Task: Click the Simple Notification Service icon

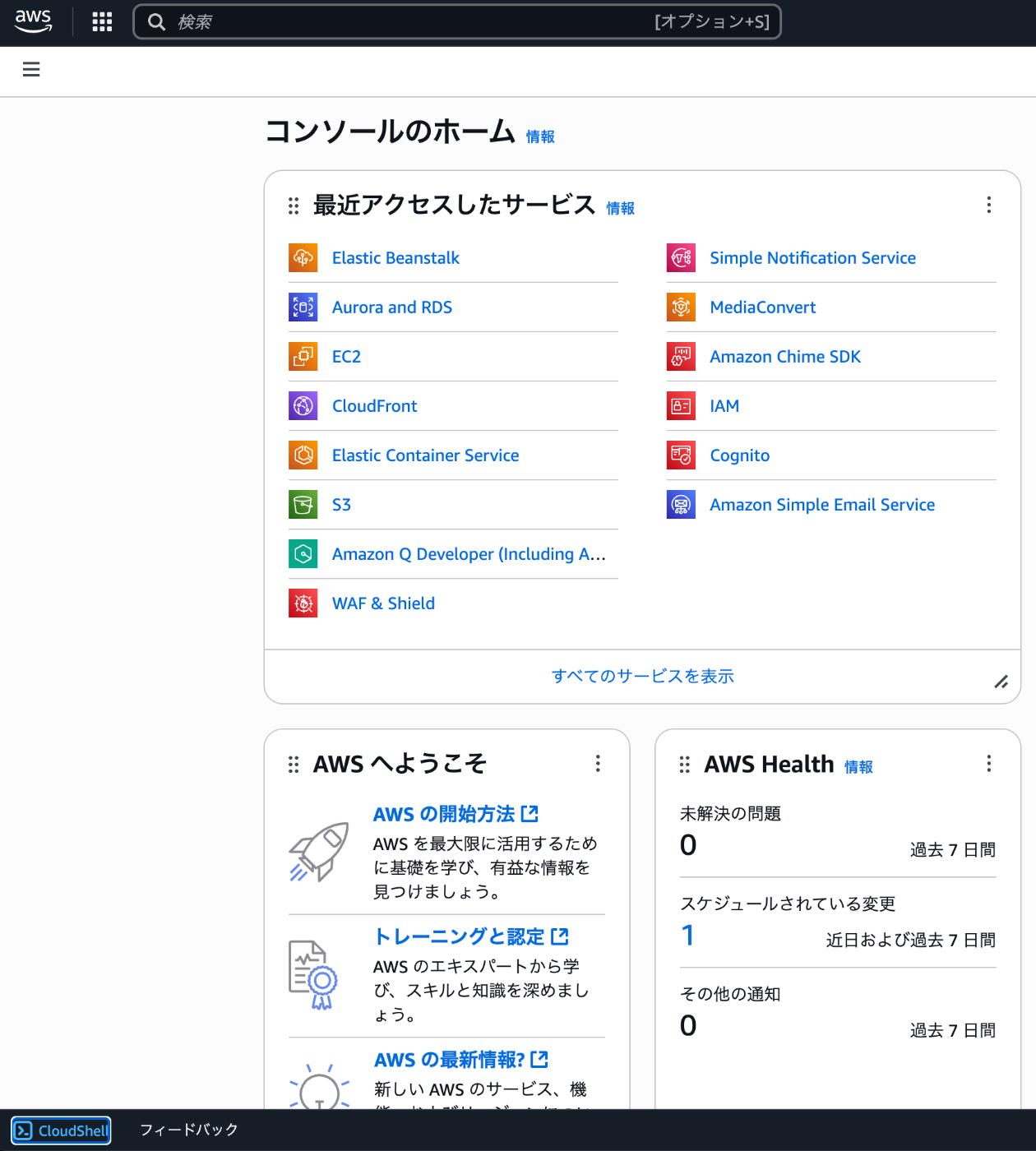Action: 681,258
